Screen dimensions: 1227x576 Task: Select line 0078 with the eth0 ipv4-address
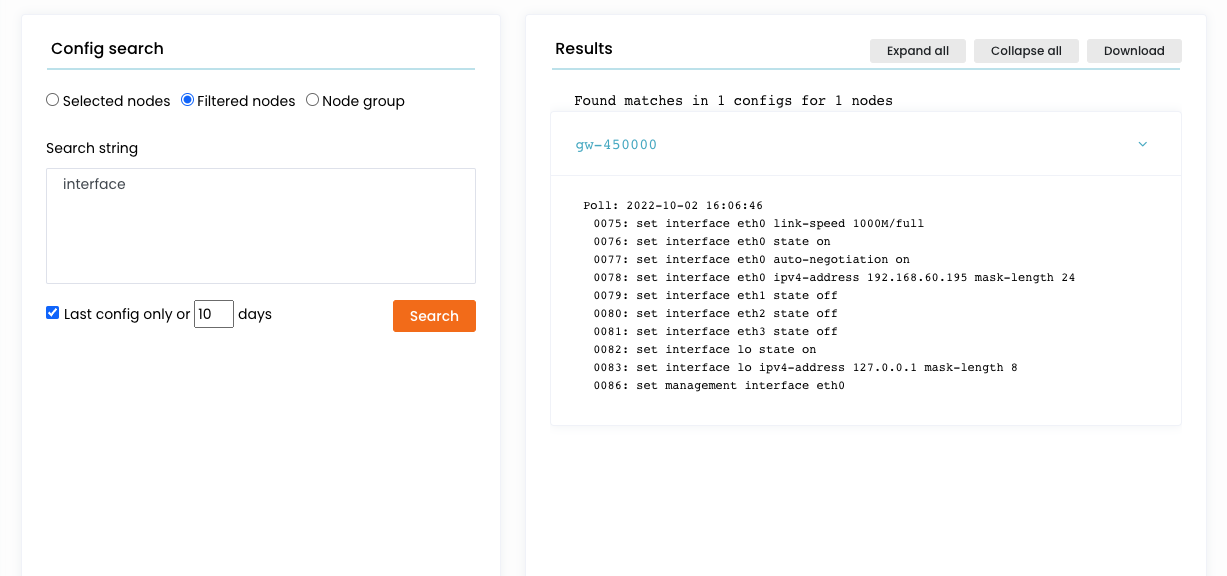[833, 278]
